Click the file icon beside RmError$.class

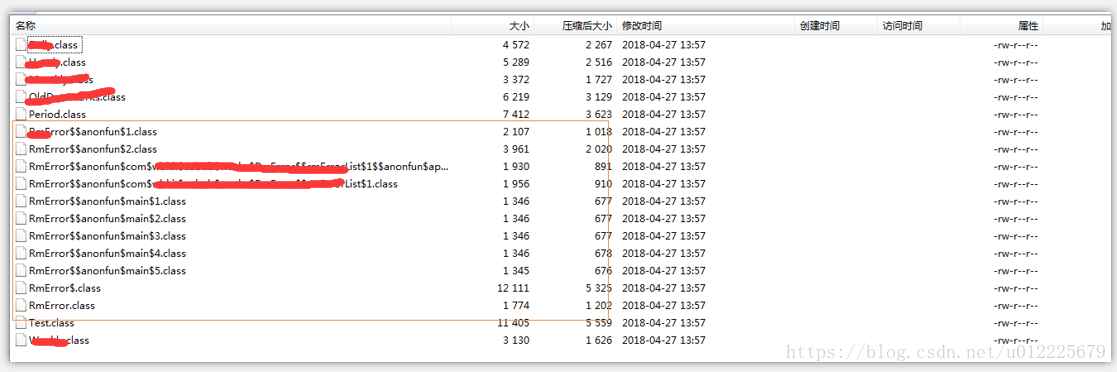(x=21, y=288)
